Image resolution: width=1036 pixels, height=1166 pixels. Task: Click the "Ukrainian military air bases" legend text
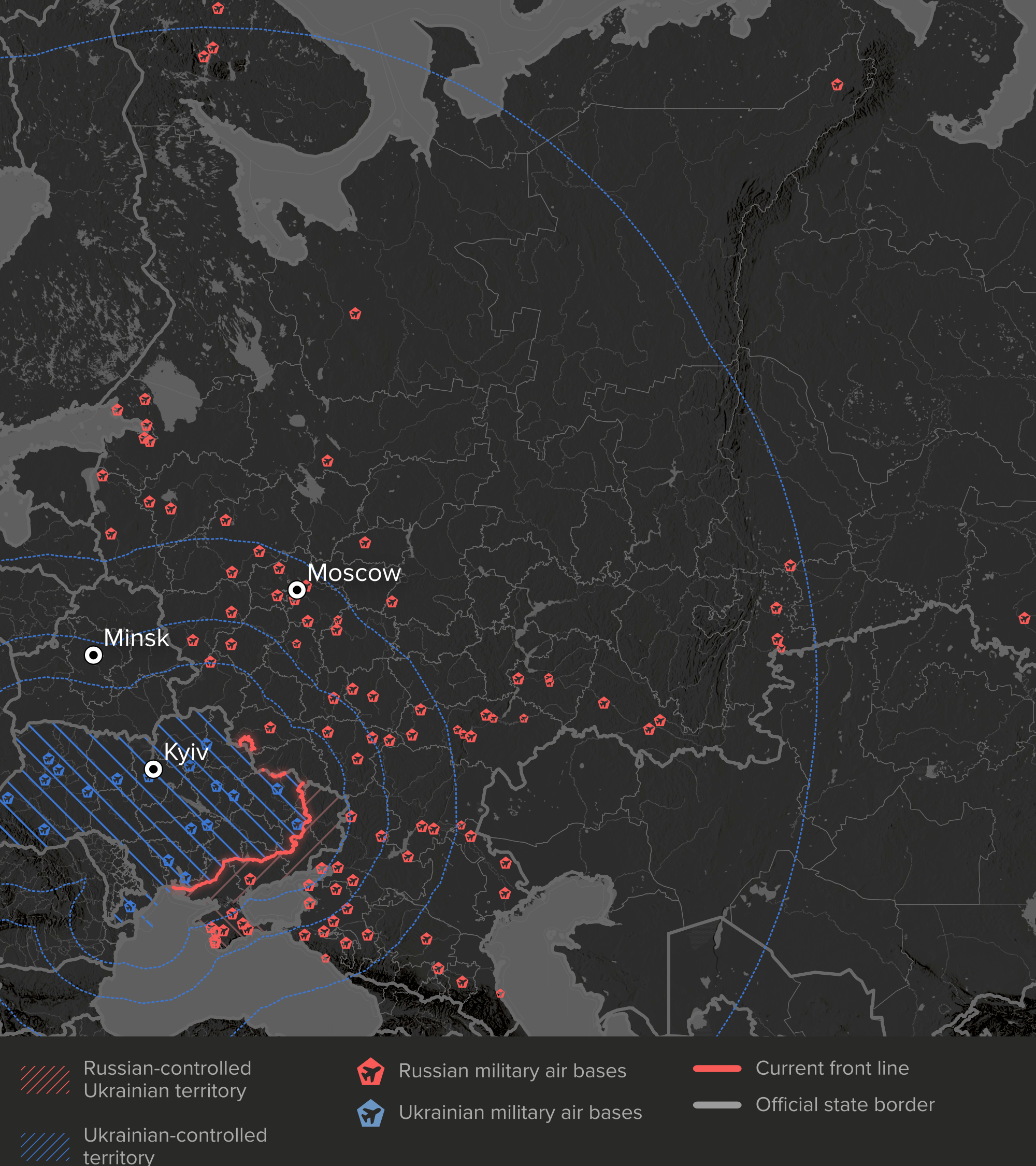pos(520,1113)
